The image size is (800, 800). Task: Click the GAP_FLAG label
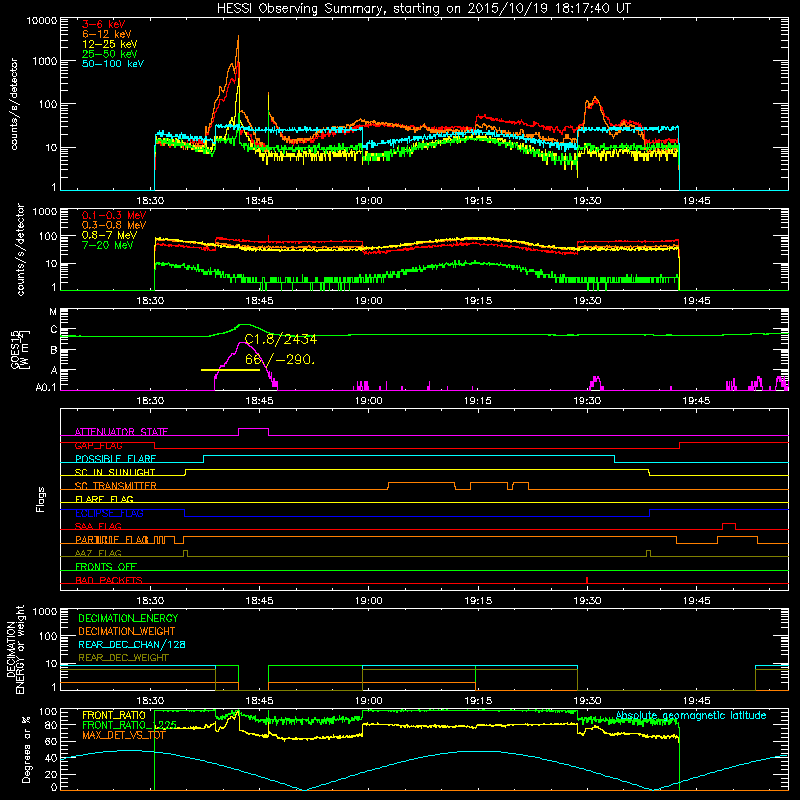point(98,445)
